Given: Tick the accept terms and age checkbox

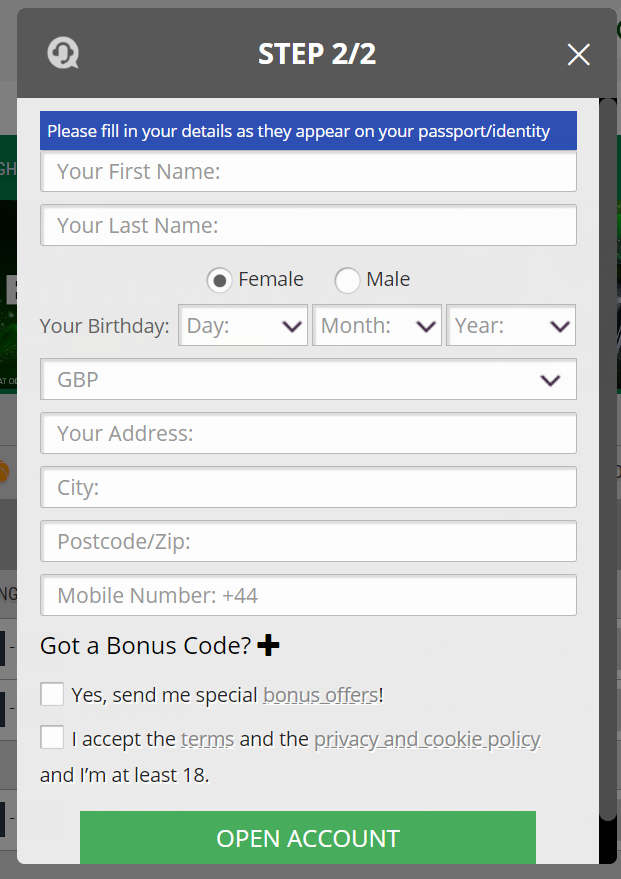Looking at the screenshot, I should pos(52,737).
